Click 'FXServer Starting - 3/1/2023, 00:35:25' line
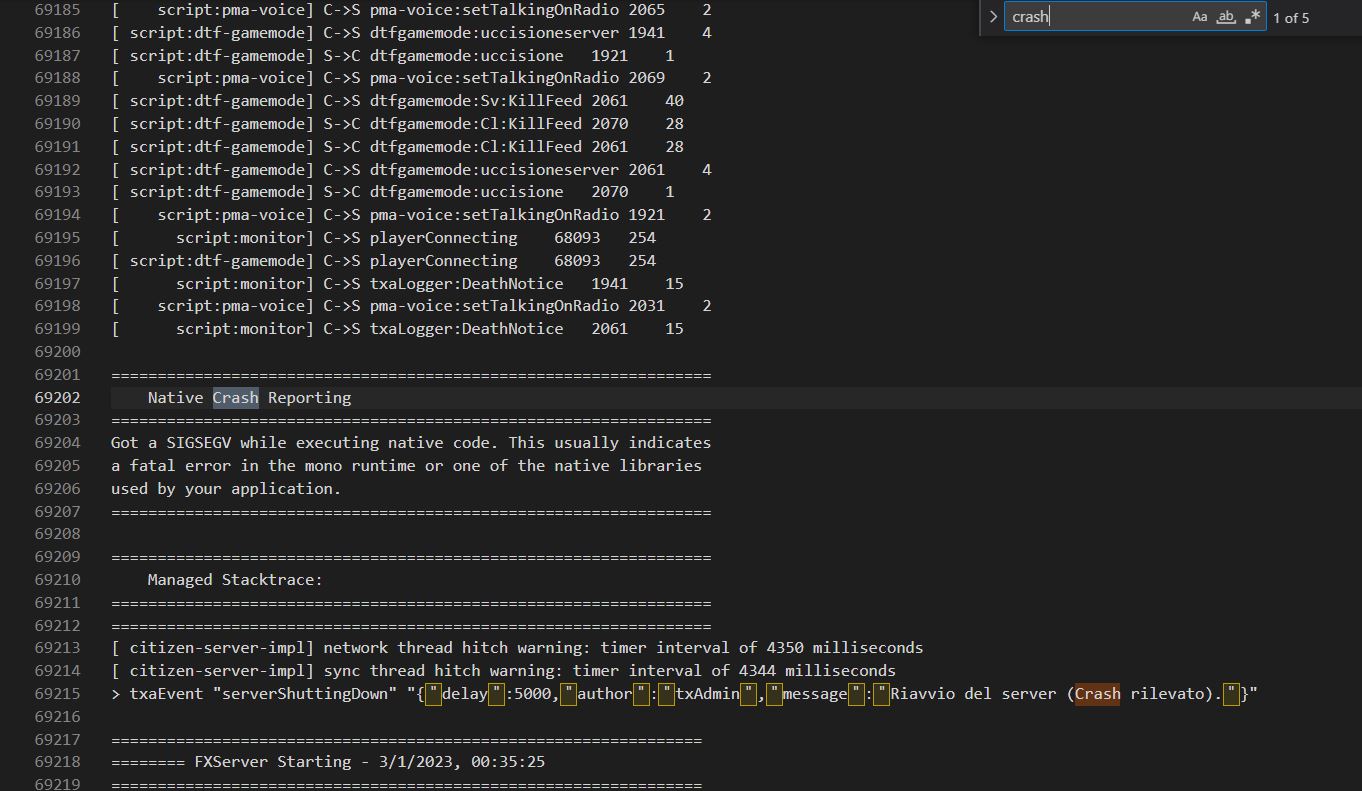Image resolution: width=1362 pixels, height=791 pixels. 328,762
